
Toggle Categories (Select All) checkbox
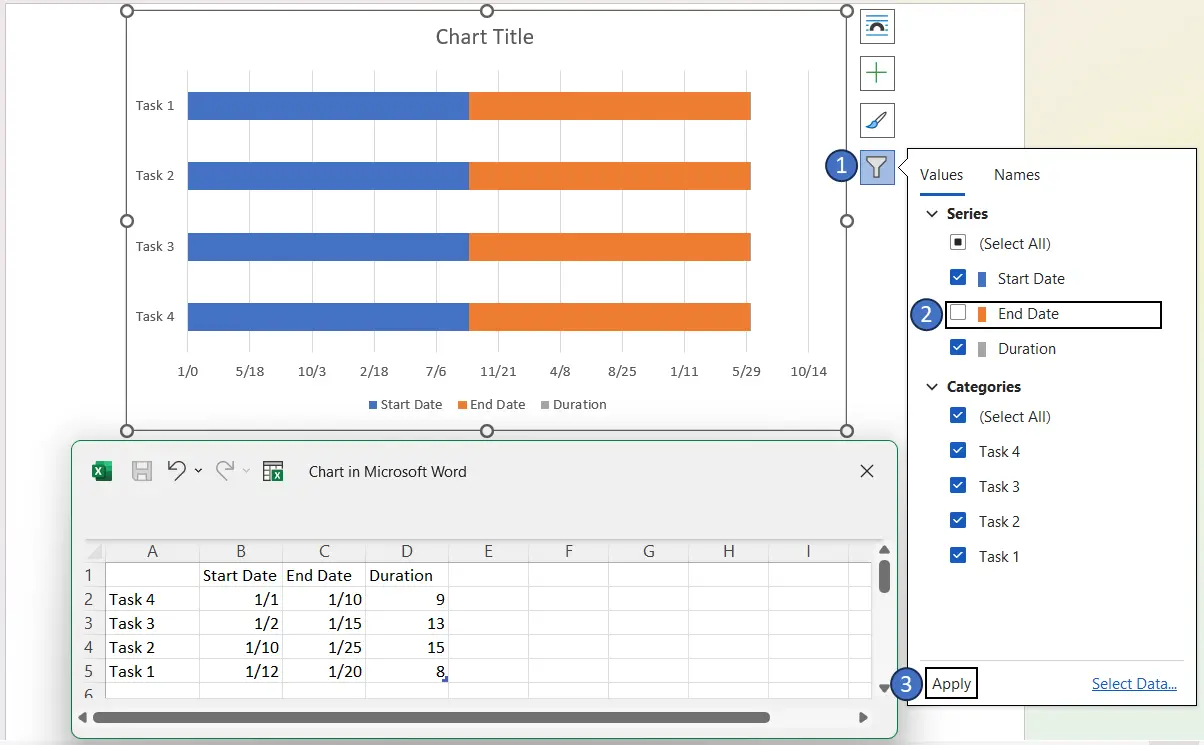[x=958, y=416]
